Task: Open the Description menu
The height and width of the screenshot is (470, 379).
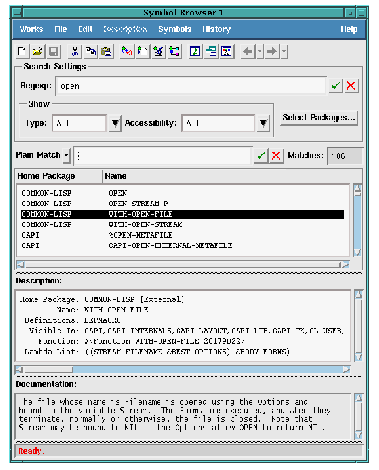Action: click(125, 29)
